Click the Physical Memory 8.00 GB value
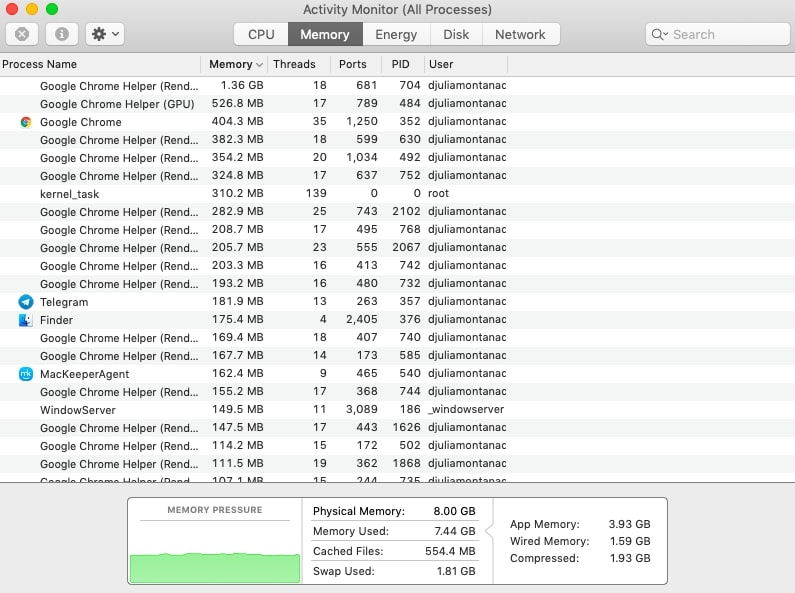 pyautogui.click(x=454, y=511)
